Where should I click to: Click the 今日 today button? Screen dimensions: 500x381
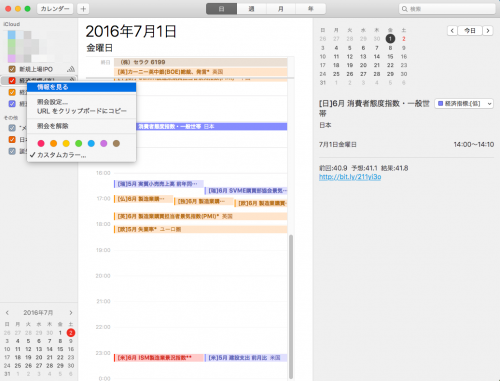(470, 31)
